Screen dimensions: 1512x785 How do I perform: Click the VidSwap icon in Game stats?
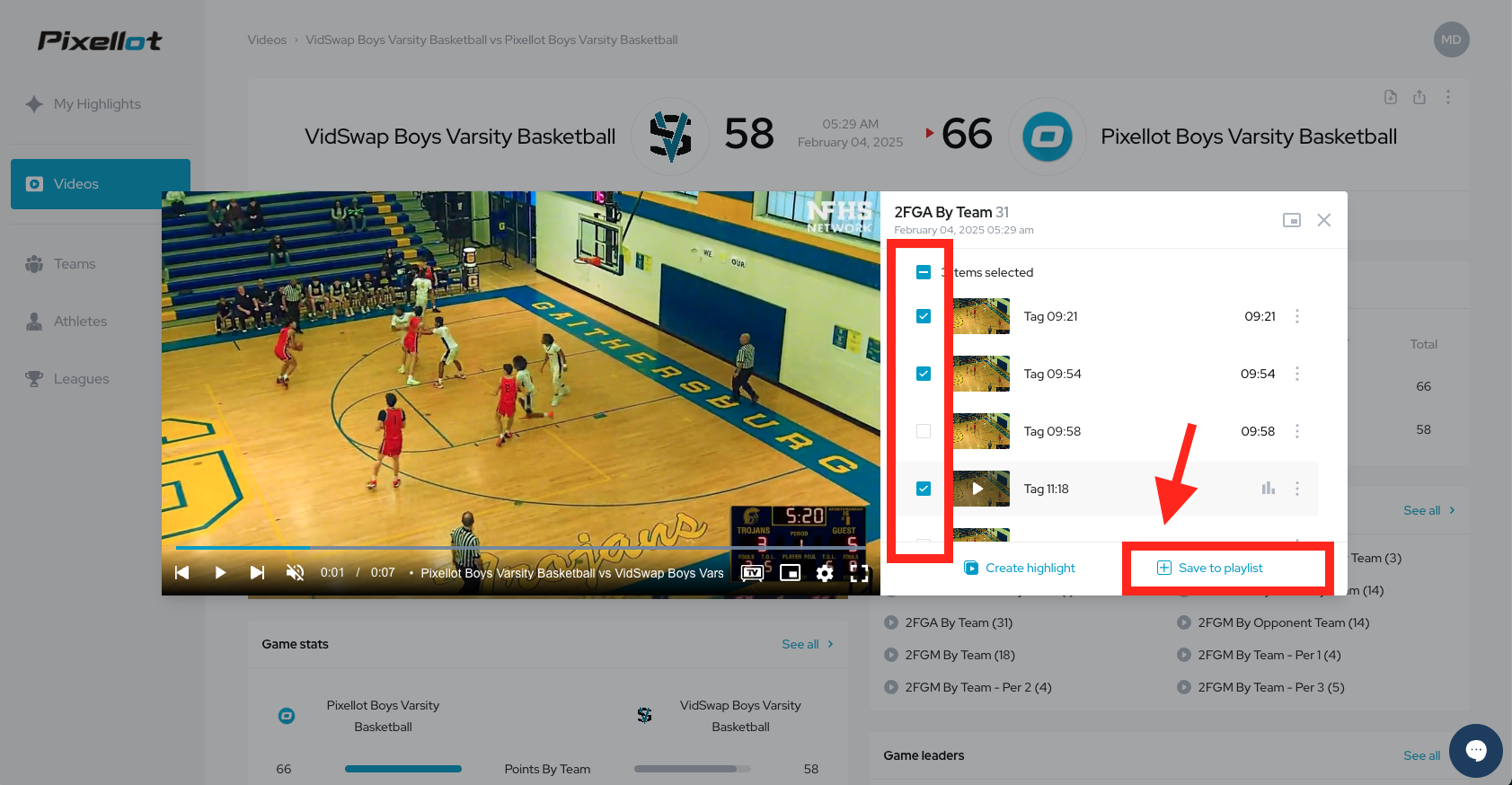click(x=644, y=716)
